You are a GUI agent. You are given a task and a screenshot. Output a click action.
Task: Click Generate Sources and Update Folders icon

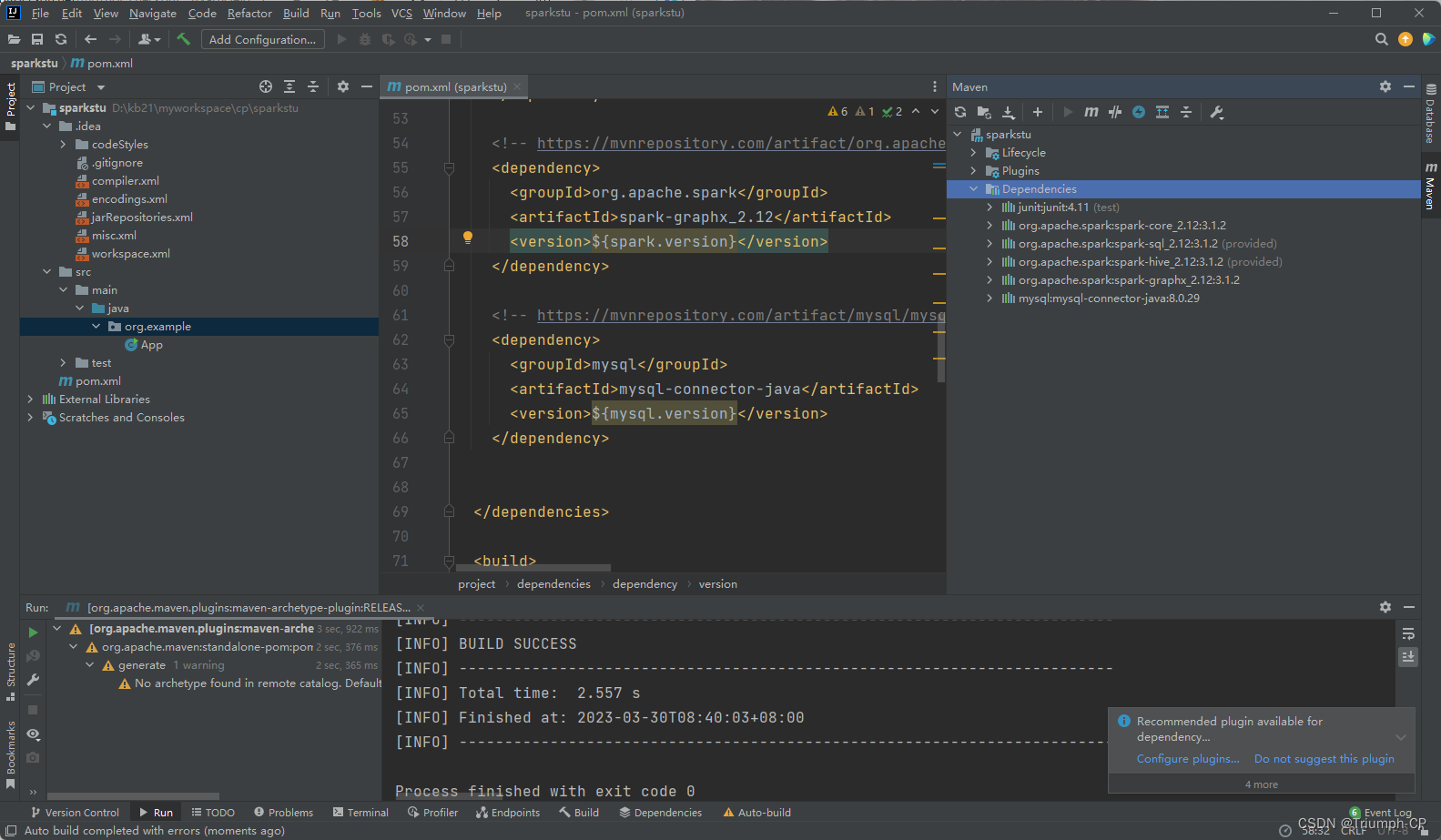(x=984, y=112)
